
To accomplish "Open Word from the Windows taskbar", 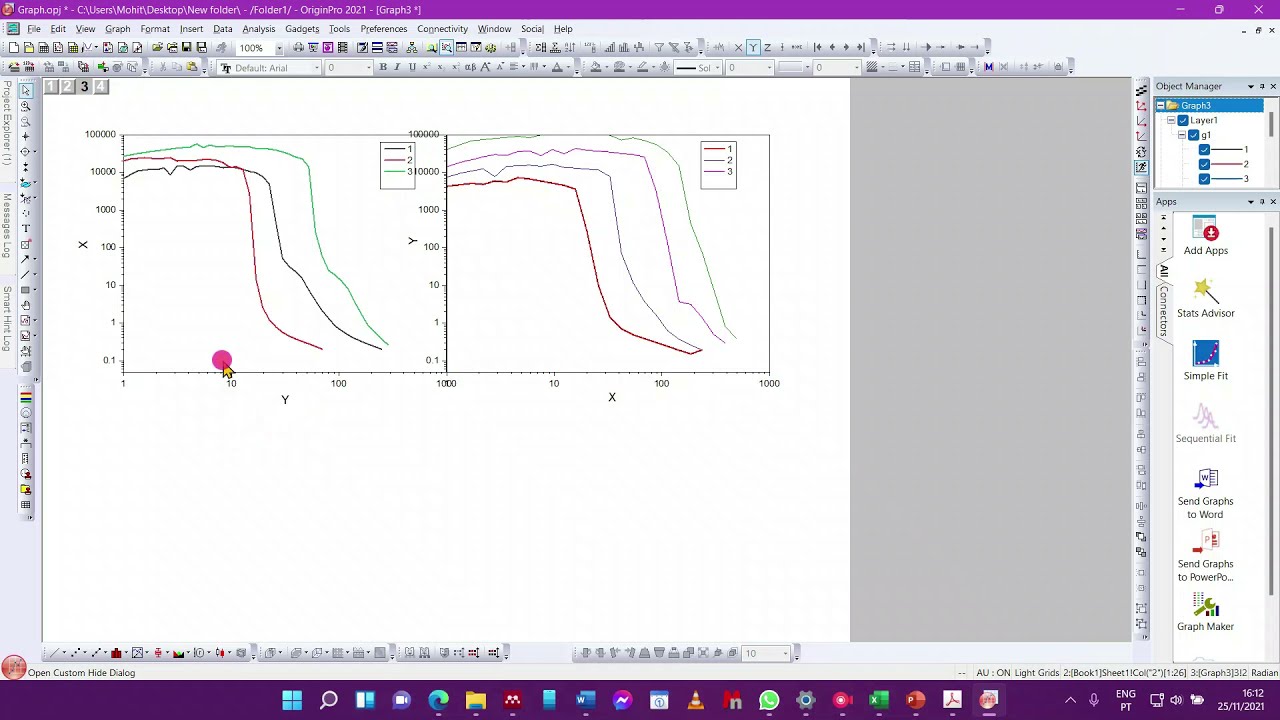I will pos(585,700).
